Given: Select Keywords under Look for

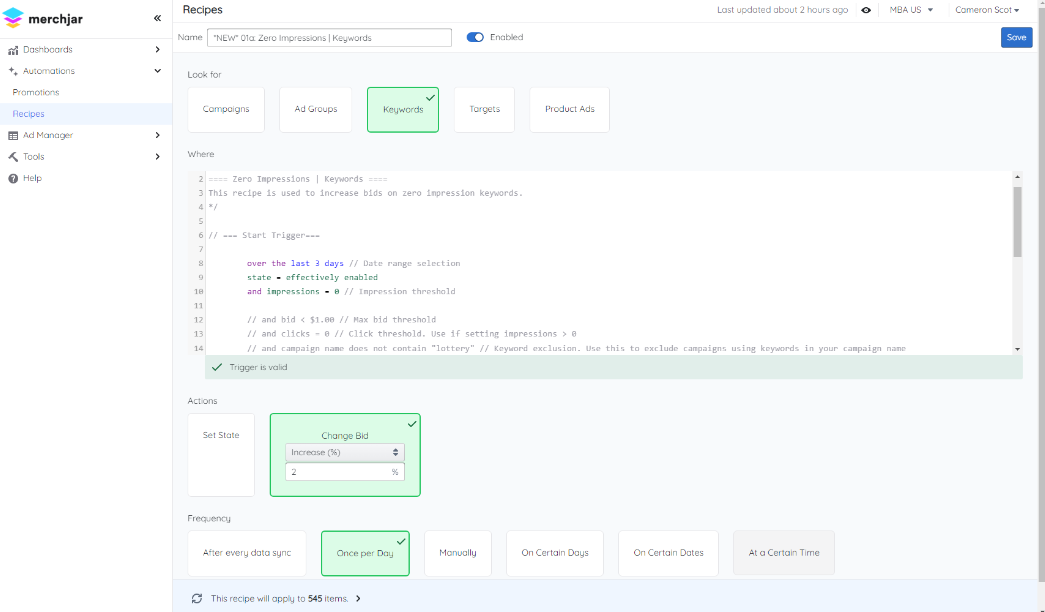Looking at the screenshot, I should click(403, 109).
